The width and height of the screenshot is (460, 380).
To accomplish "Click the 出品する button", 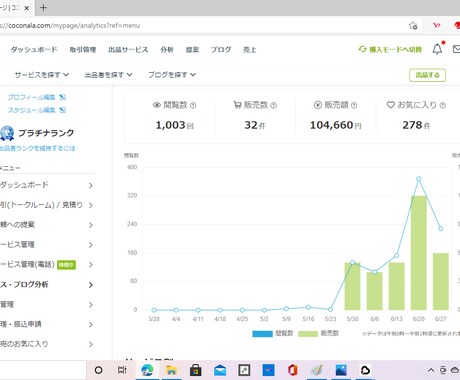I will click(427, 75).
